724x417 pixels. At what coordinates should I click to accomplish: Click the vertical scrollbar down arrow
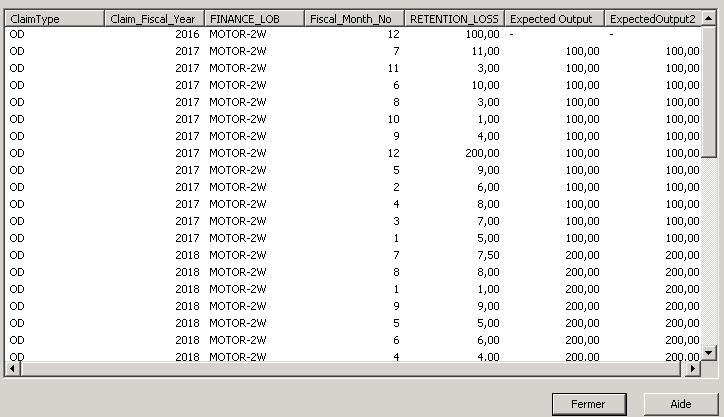point(709,353)
